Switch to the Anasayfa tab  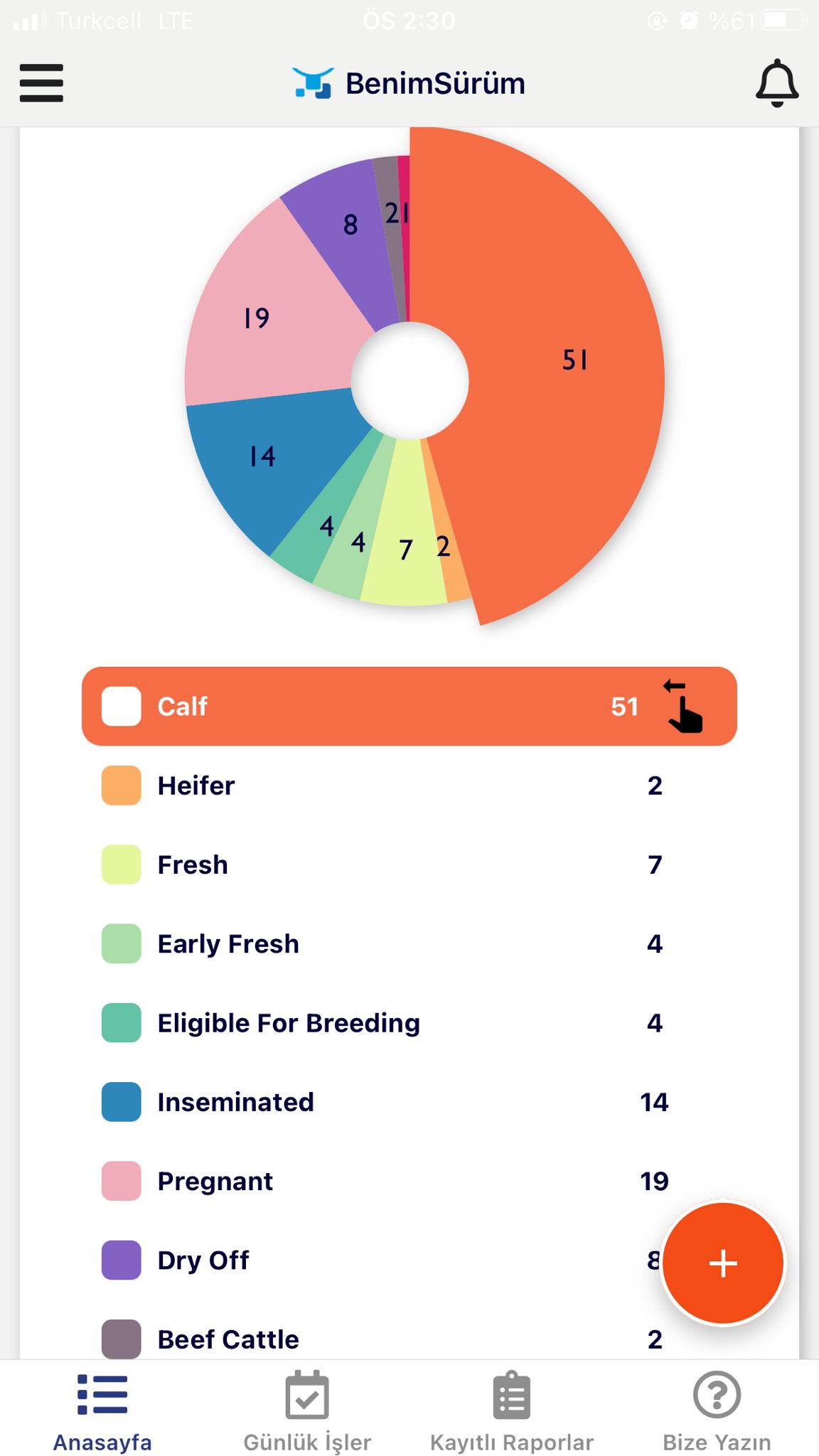click(x=102, y=1412)
